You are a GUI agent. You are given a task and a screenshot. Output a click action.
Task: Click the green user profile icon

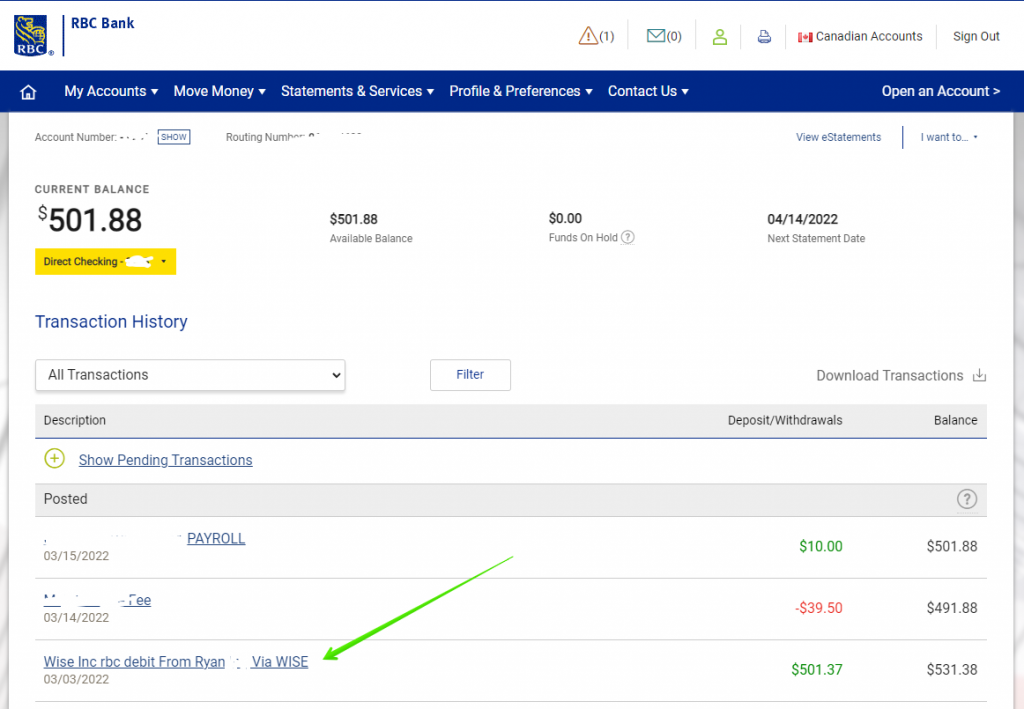pos(720,37)
